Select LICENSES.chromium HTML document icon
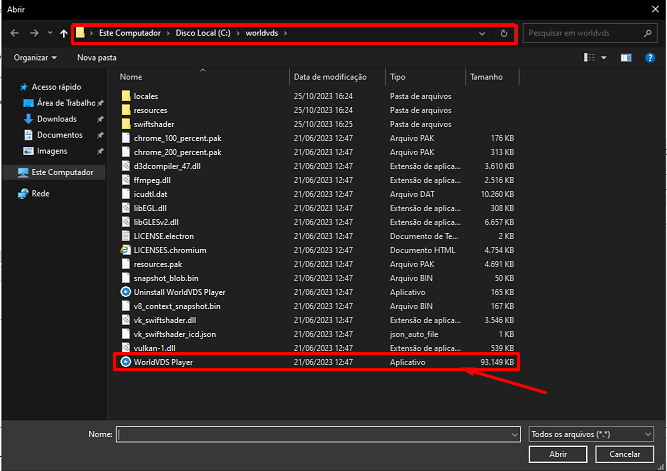This screenshot has width=667, height=471. coord(125,250)
